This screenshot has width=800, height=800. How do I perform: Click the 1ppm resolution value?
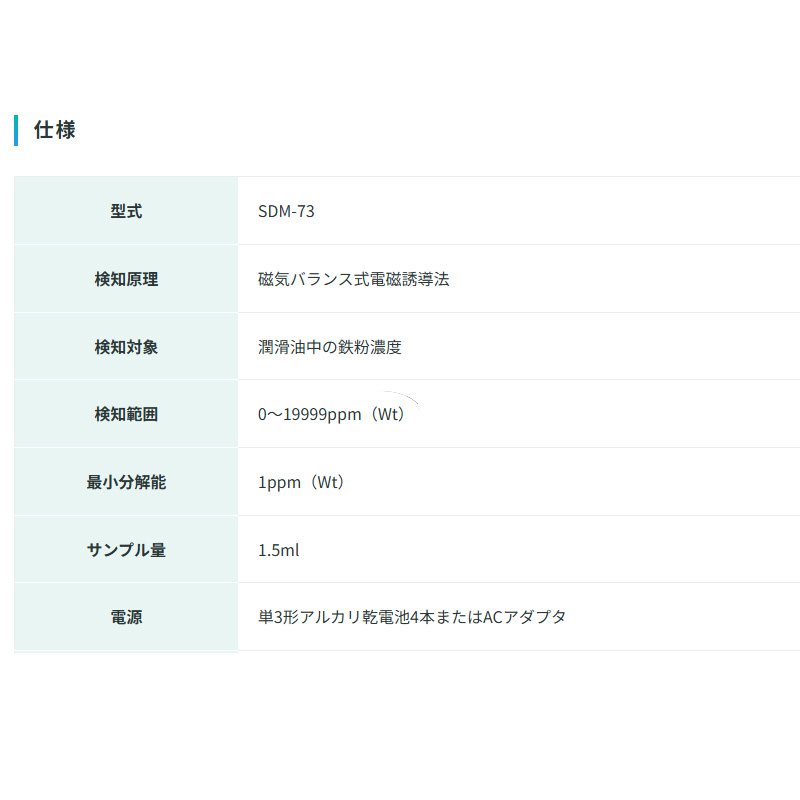(279, 482)
